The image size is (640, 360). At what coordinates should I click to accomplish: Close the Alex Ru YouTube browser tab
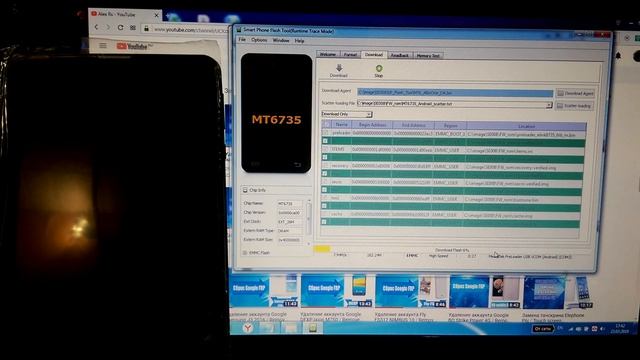tap(157, 15)
